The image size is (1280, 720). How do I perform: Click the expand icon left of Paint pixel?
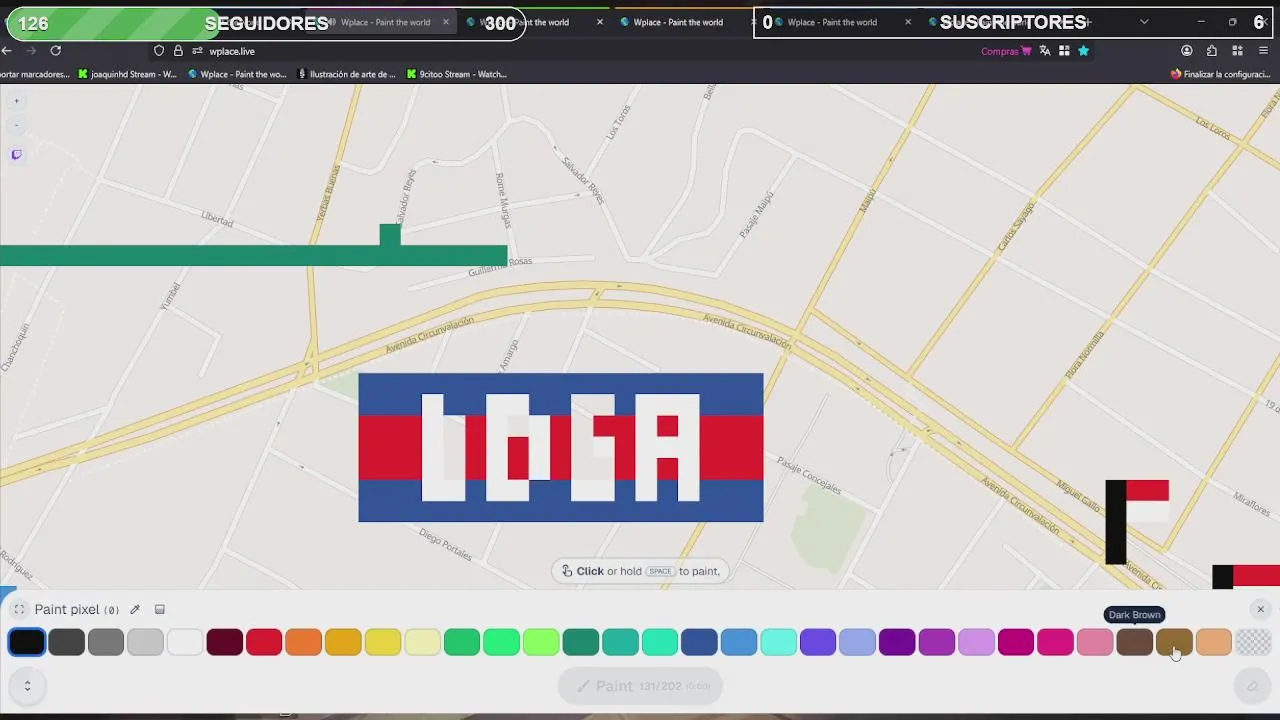pyautogui.click(x=19, y=609)
